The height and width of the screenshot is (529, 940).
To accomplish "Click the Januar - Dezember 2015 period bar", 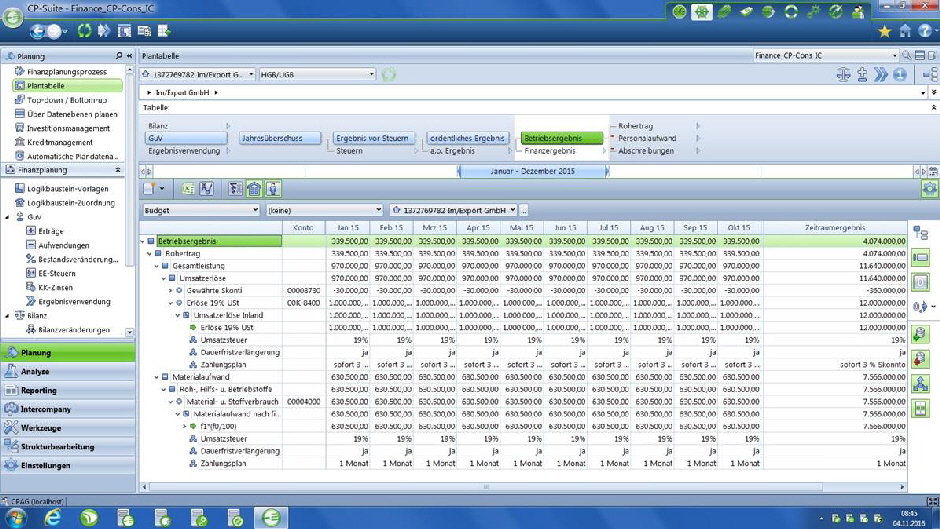I will click(x=532, y=172).
